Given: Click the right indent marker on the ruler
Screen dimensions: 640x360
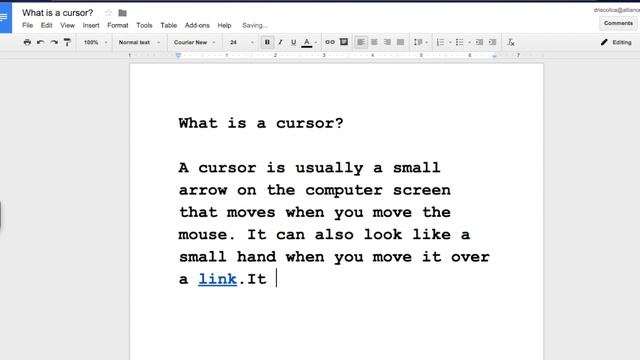Looking at the screenshot, I should [x=494, y=56].
